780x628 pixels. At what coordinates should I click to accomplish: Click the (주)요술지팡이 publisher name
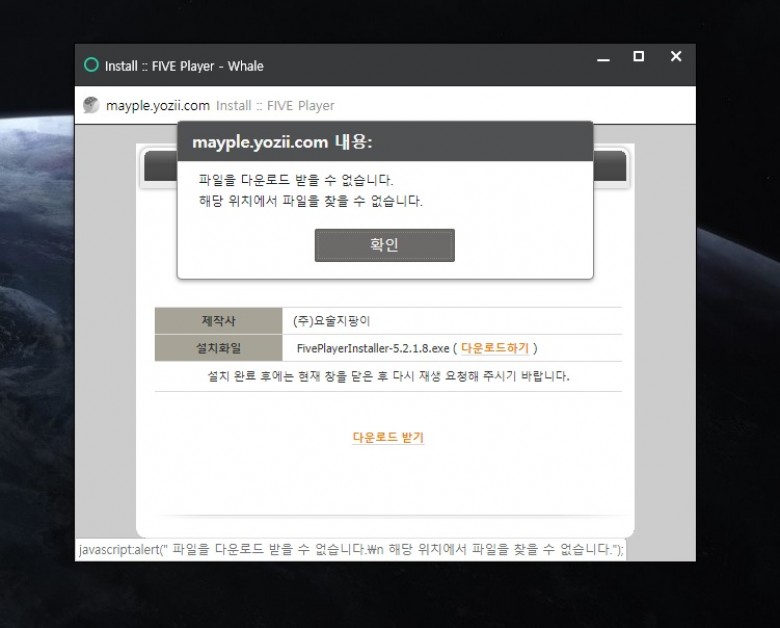click(x=325, y=321)
